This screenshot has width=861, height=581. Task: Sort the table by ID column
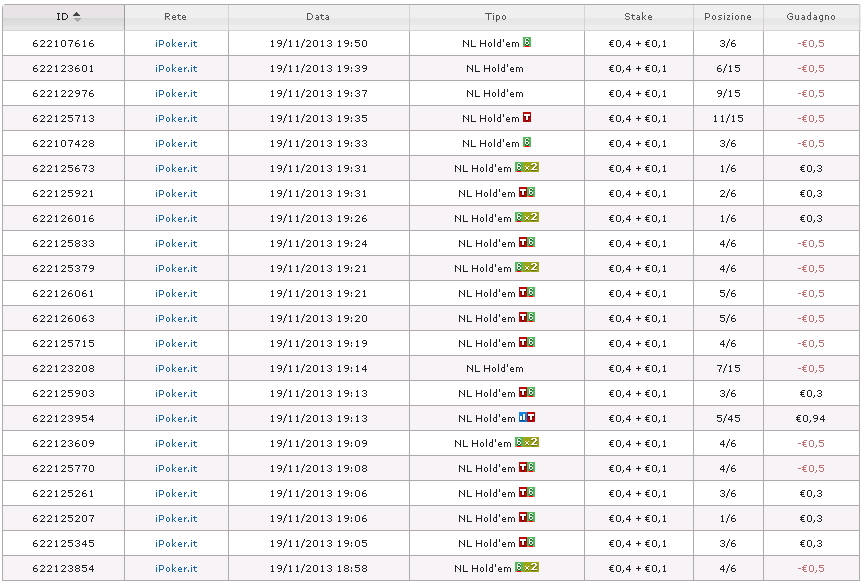(x=77, y=17)
